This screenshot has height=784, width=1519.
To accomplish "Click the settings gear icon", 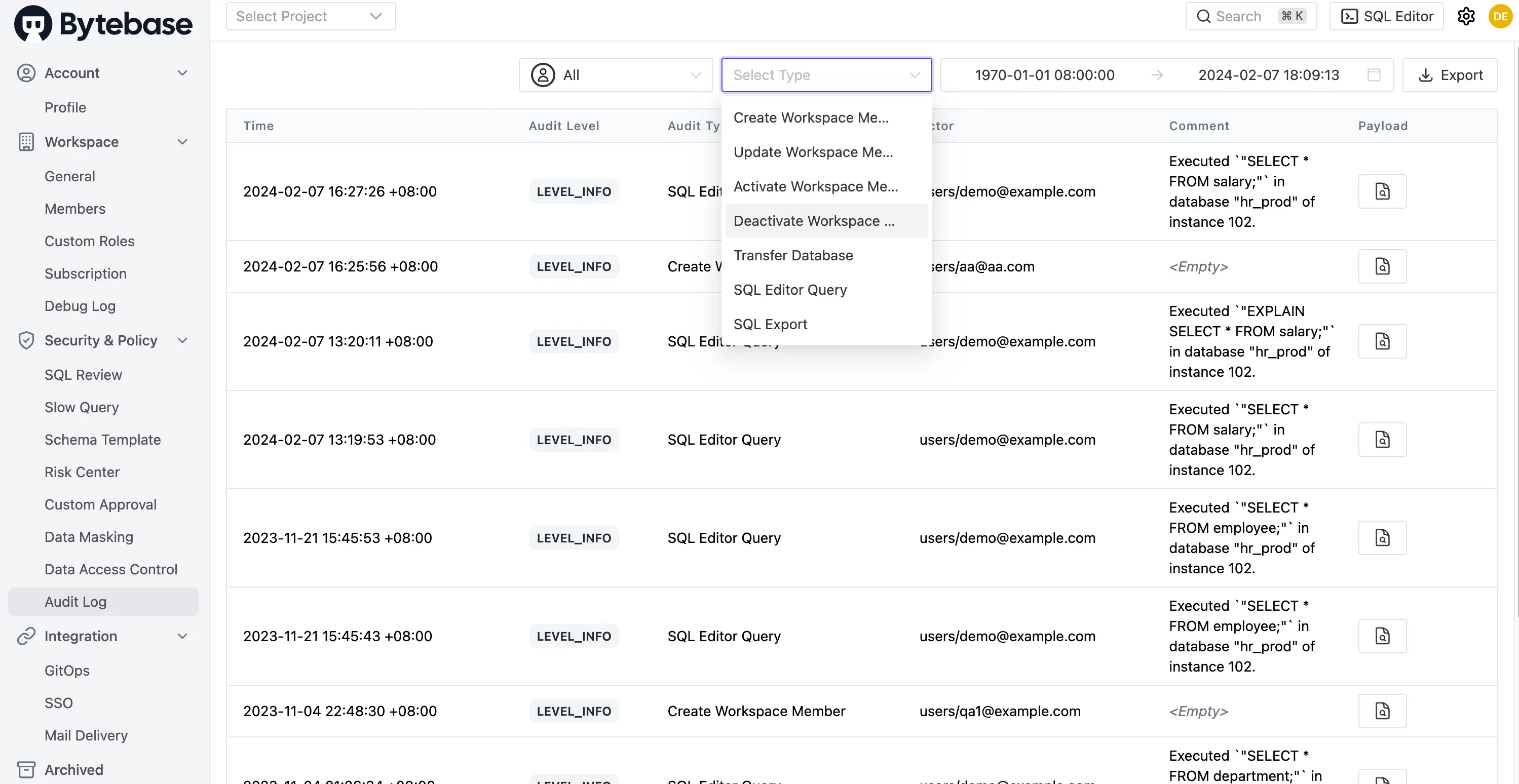I will pyautogui.click(x=1465, y=17).
